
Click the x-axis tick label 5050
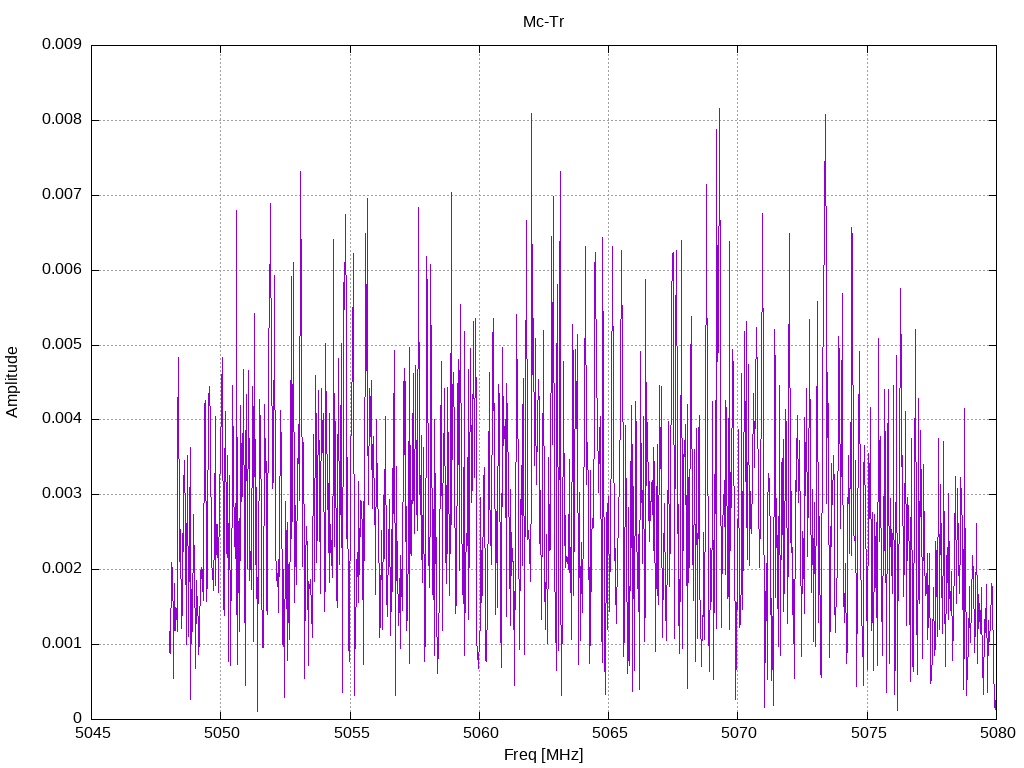pos(221,733)
